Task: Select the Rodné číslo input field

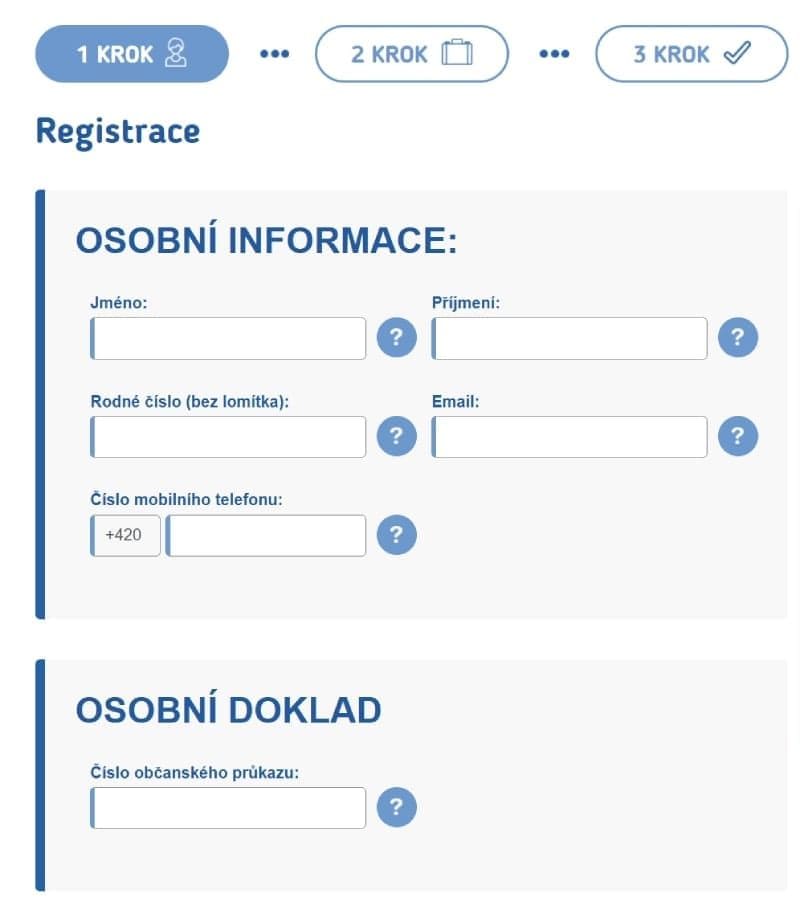Action: (x=228, y=437)
